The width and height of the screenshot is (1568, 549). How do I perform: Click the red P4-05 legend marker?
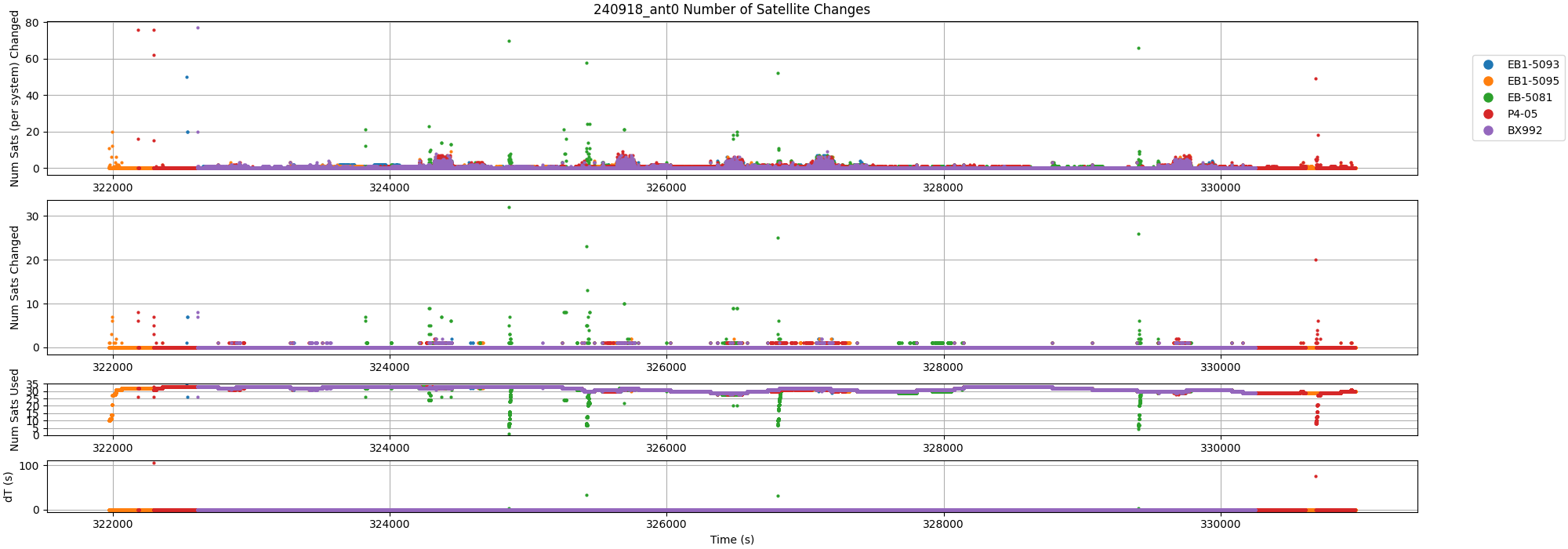coord(1488,114)
